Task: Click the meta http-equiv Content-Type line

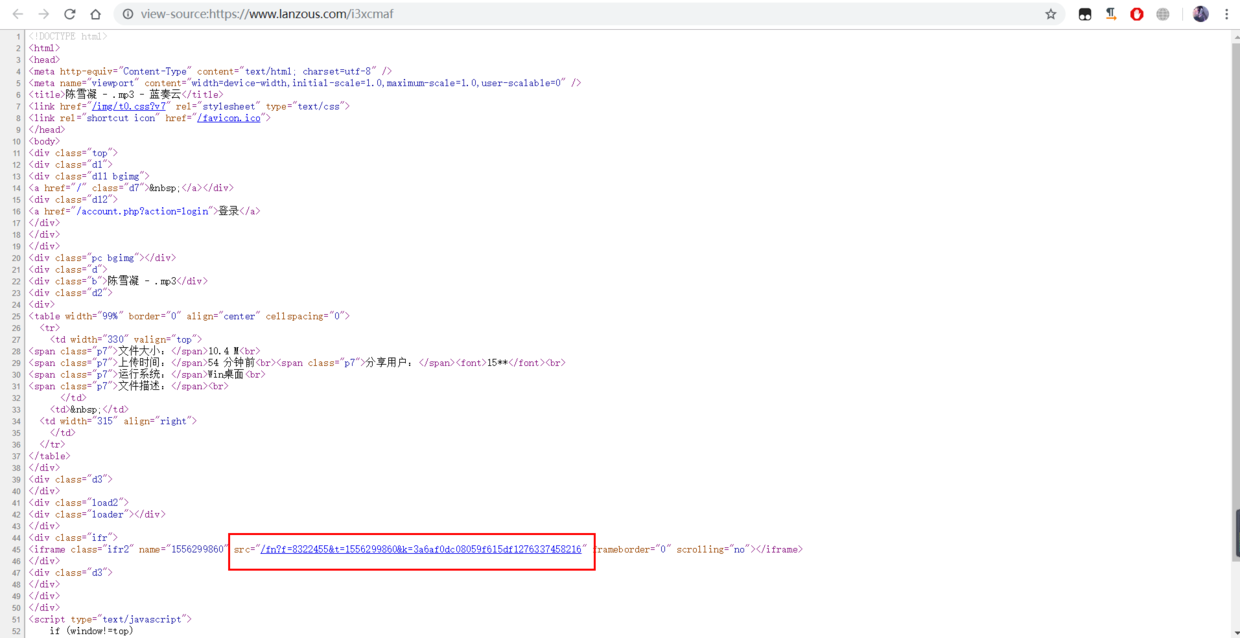Action: (211, 71)
